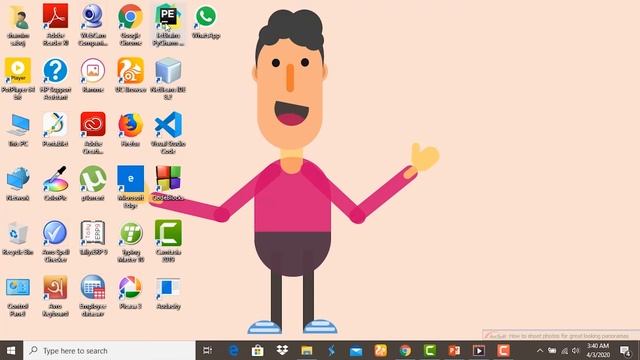Open Dropbox from the taskbar
The image size is (640, 360).
click(282, 351)
